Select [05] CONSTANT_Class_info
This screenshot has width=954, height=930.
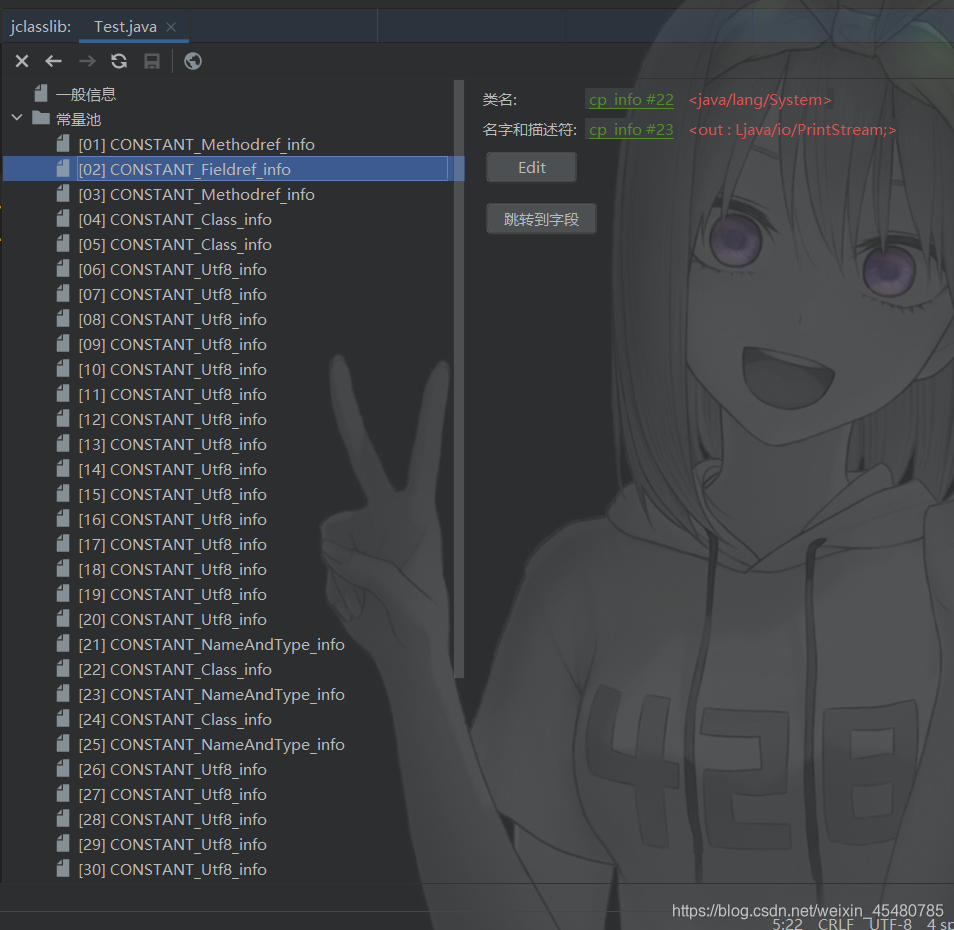[x=175, y=245]
